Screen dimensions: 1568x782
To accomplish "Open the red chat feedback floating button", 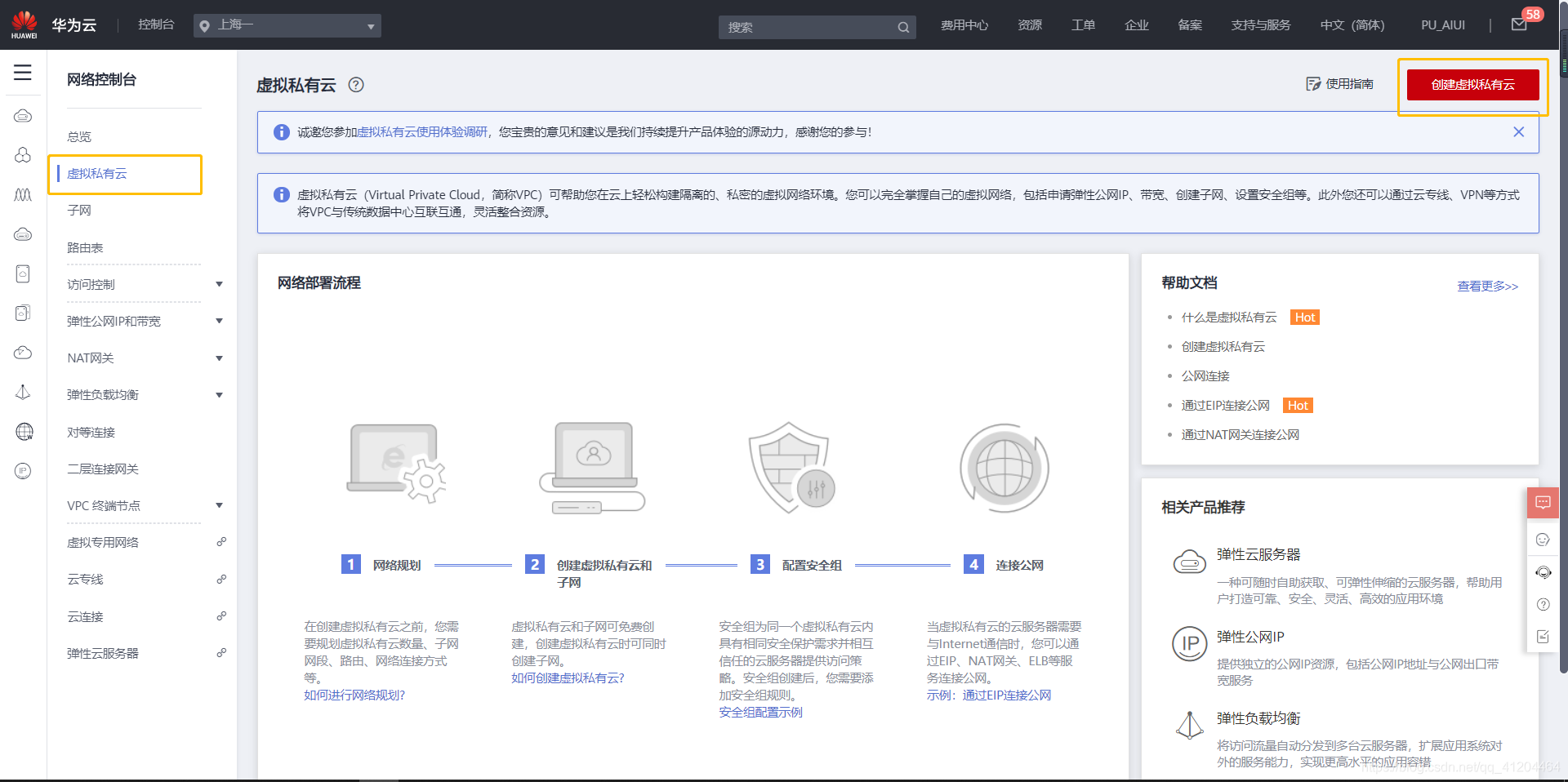I will [1543, 503].
